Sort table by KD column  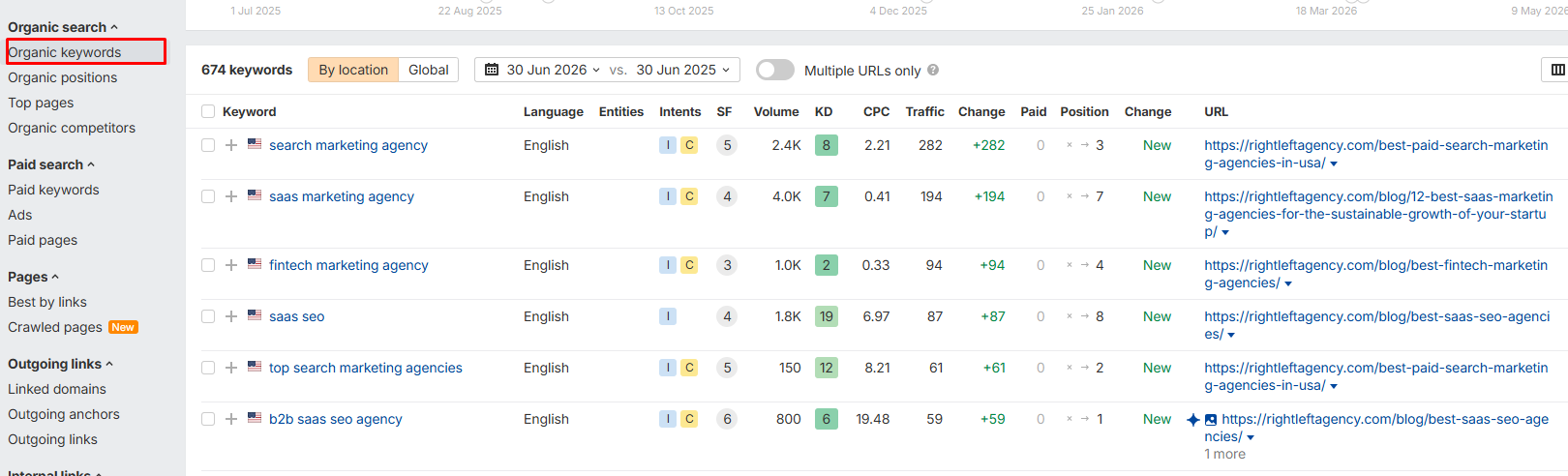(824, 111)
